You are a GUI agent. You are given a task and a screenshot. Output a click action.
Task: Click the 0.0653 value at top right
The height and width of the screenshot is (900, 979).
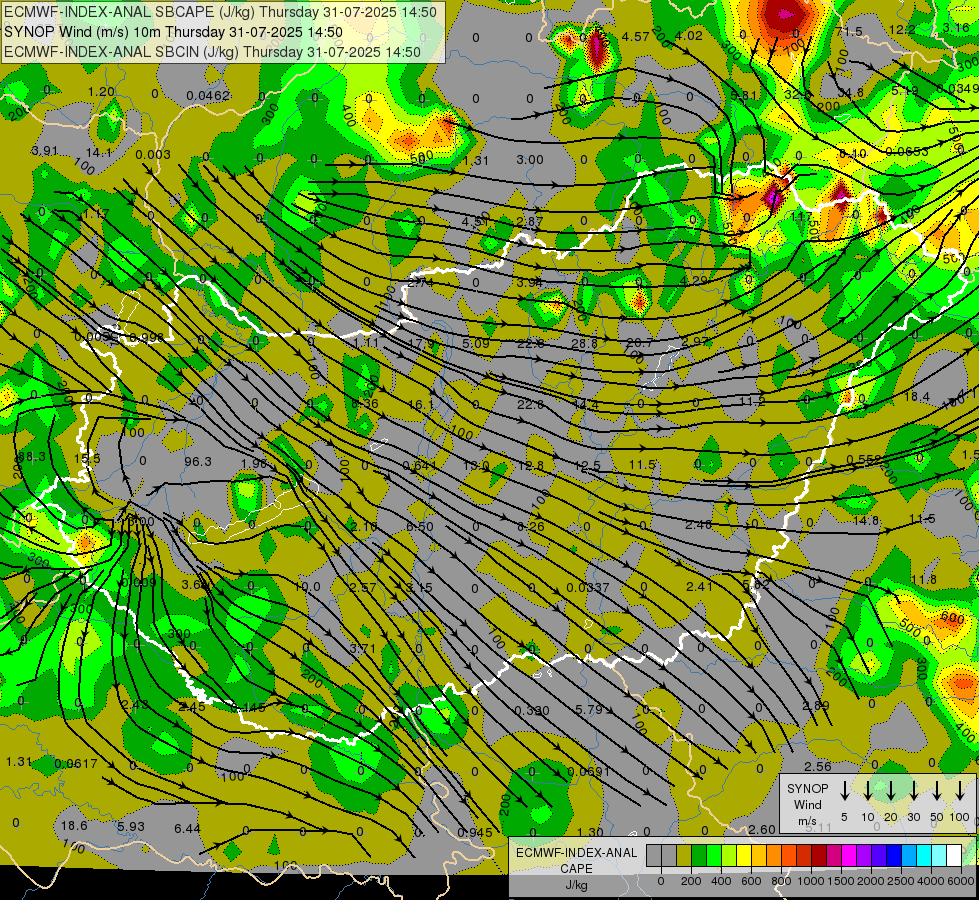pyautogui.click(x=907, y=151)
